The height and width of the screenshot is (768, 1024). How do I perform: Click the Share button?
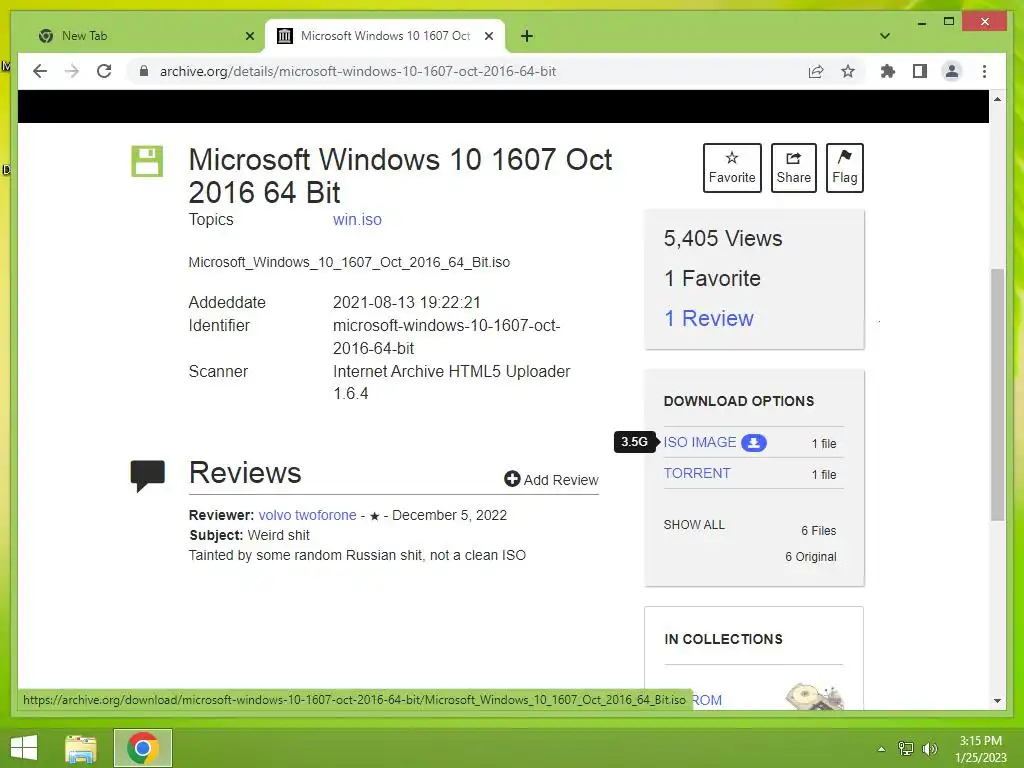(x=793, y=168)
